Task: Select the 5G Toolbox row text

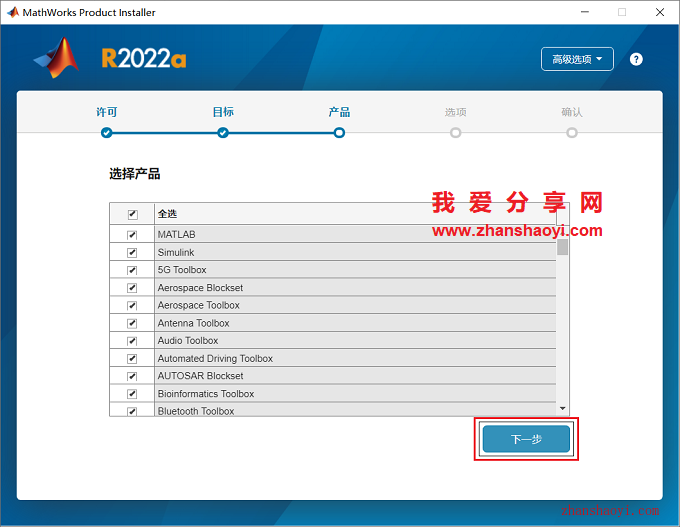Action: [x=182, y=270]
